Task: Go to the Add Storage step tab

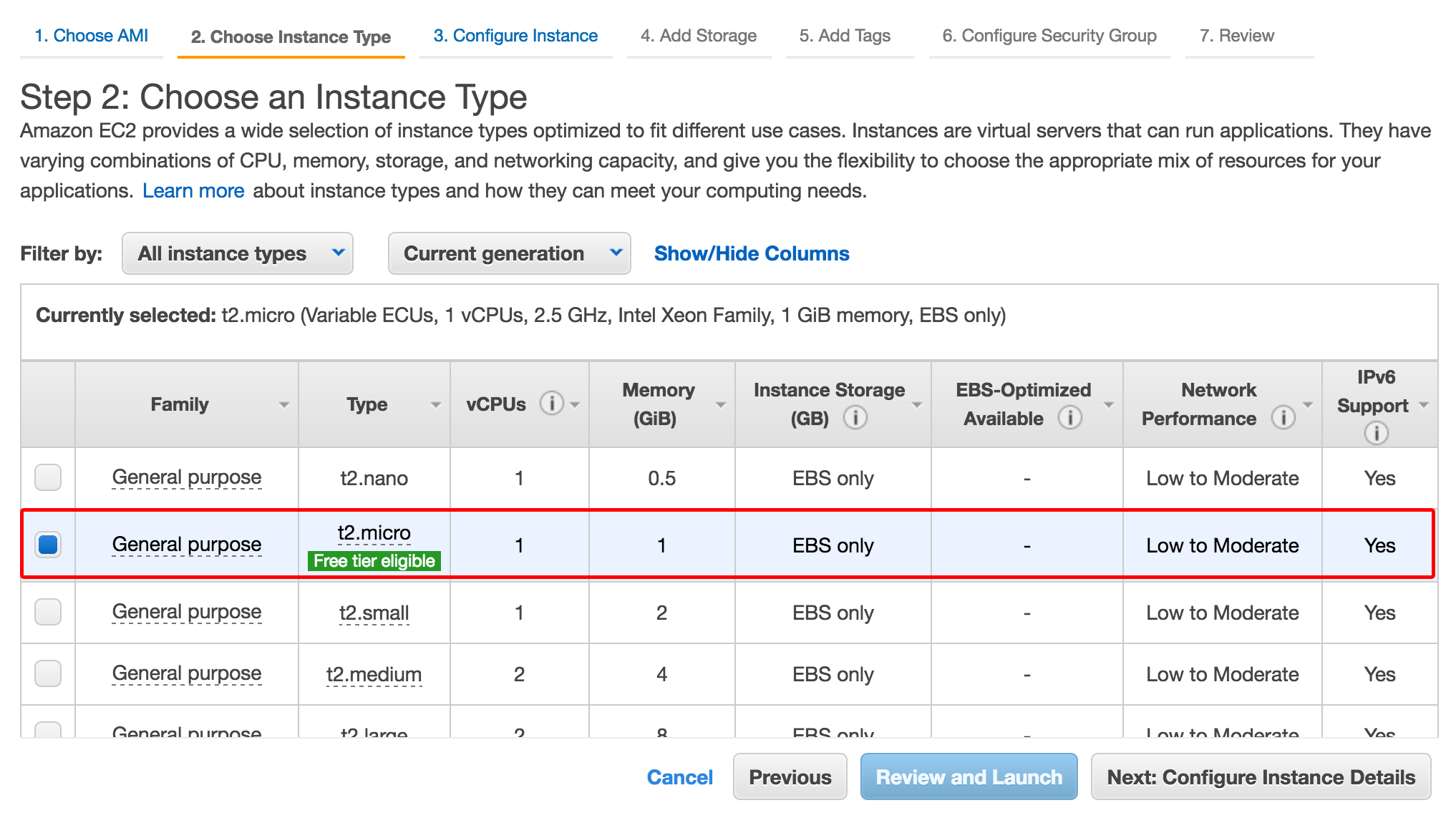Action: click(x=699, y=35)
